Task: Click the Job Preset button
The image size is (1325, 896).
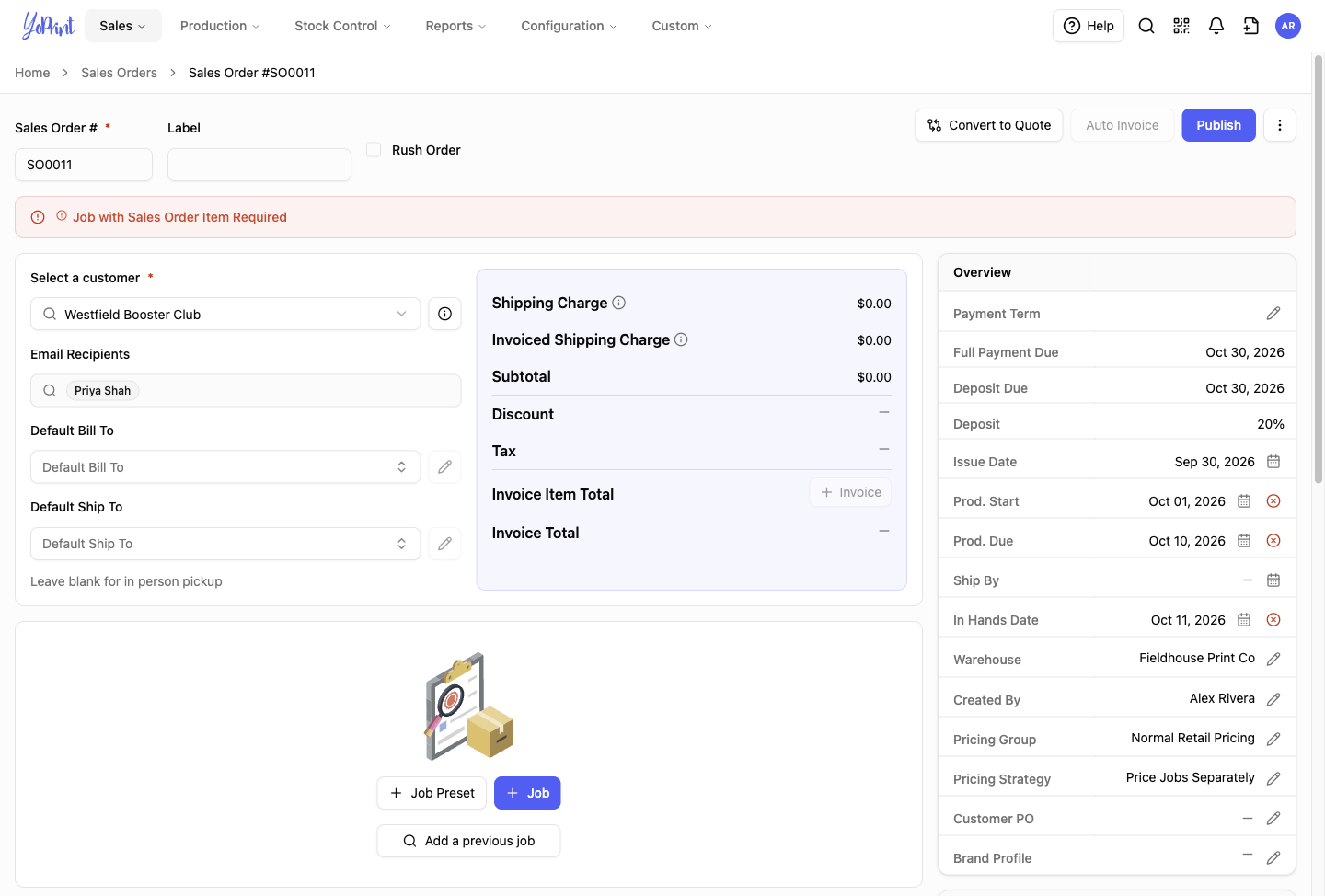Action: [432, 793]
